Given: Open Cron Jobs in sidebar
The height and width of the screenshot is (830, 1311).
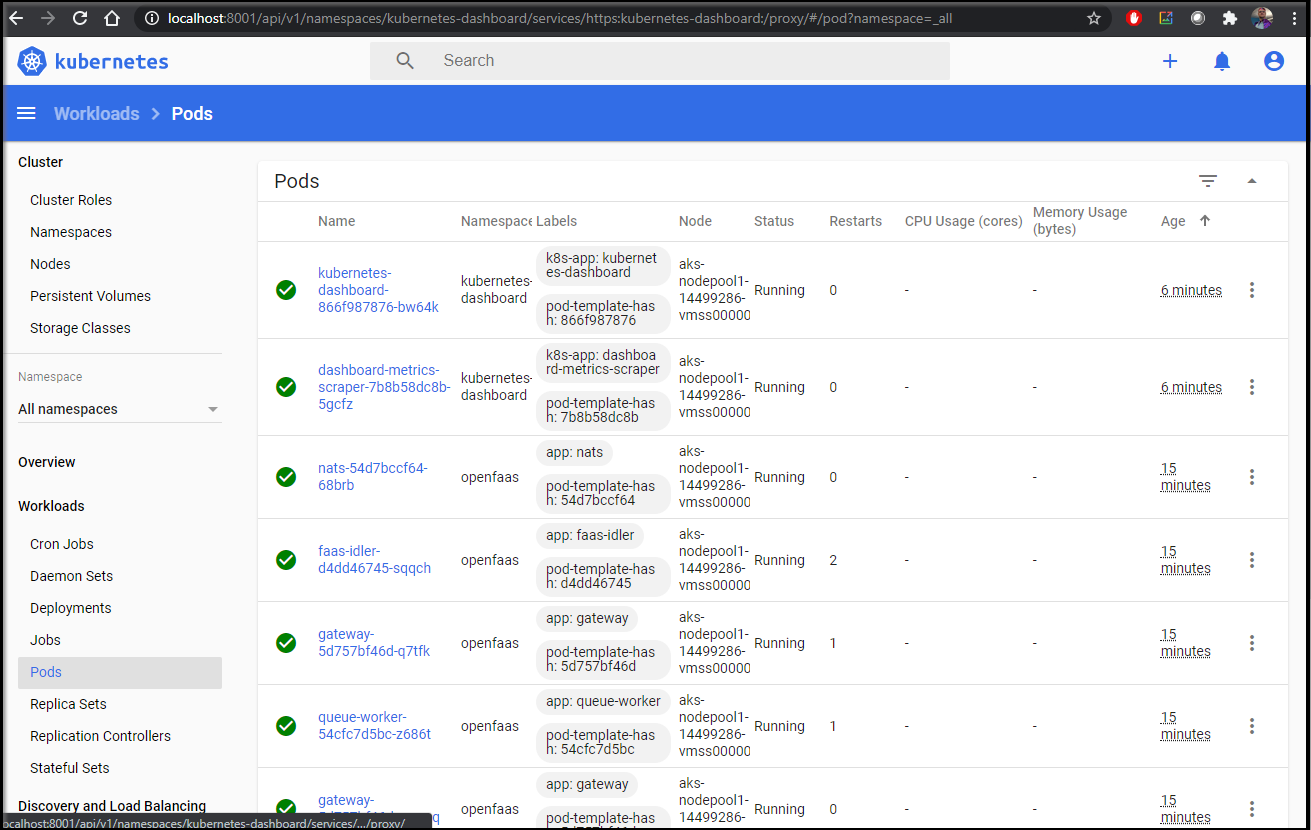Looking at the screenshot, I should pos(62,544).
